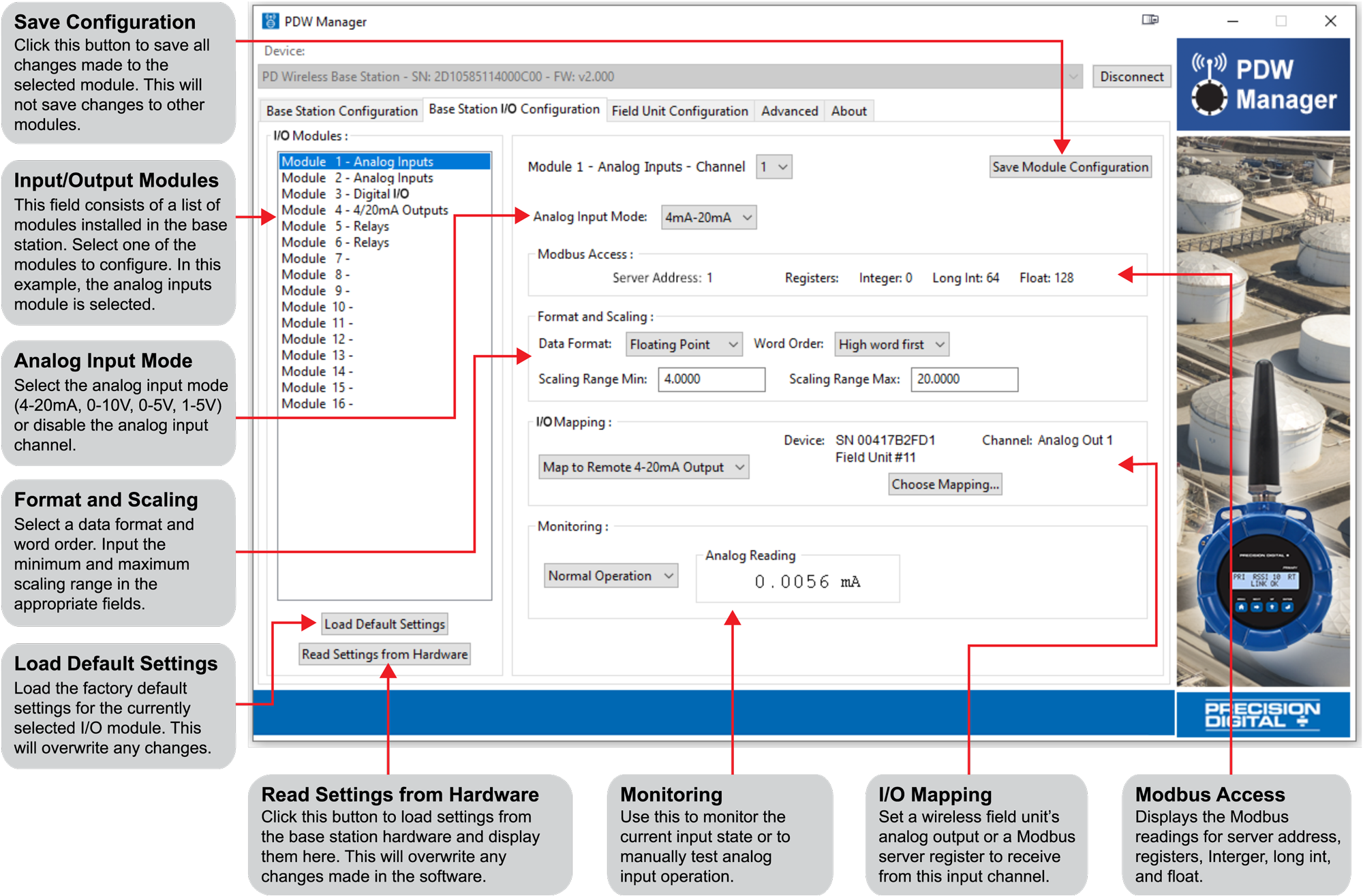Select Module 1 - Analog Inputs
This screenshot has width=1363, height=896.
(x=384, y=161)
